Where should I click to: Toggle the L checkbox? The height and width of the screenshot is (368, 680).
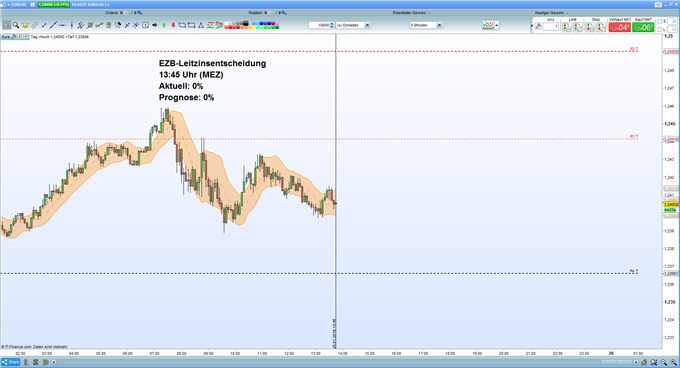pos(660,29)
